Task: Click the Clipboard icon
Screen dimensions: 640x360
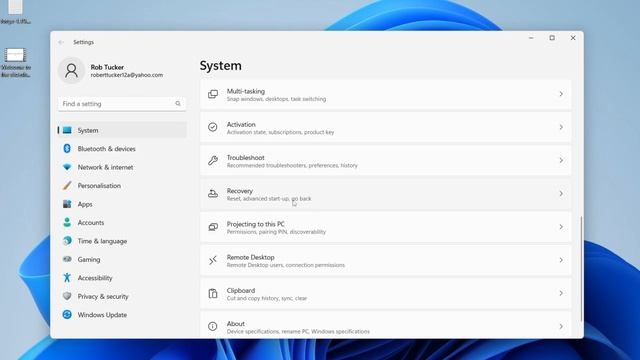Action: click(x=213, y=293)
